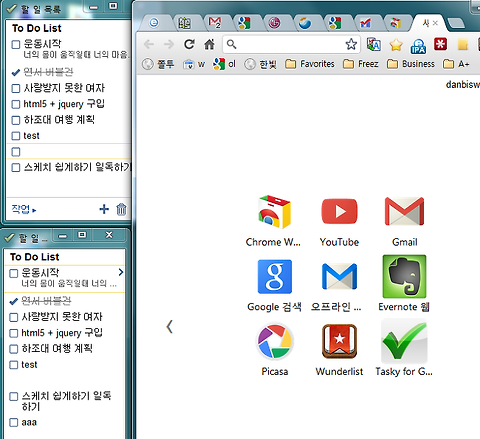Click the empty task text field in top list

tap(76, 152)
